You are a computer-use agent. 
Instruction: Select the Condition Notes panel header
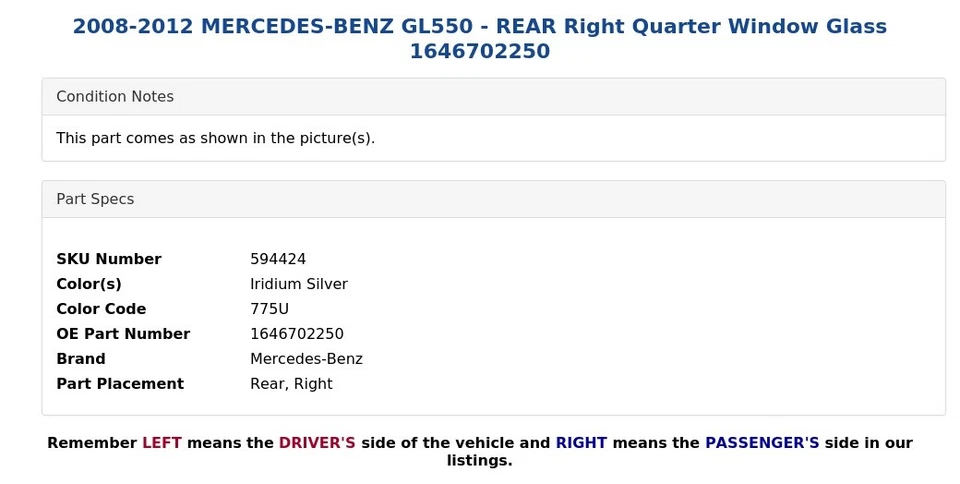[x=115, y=97]
